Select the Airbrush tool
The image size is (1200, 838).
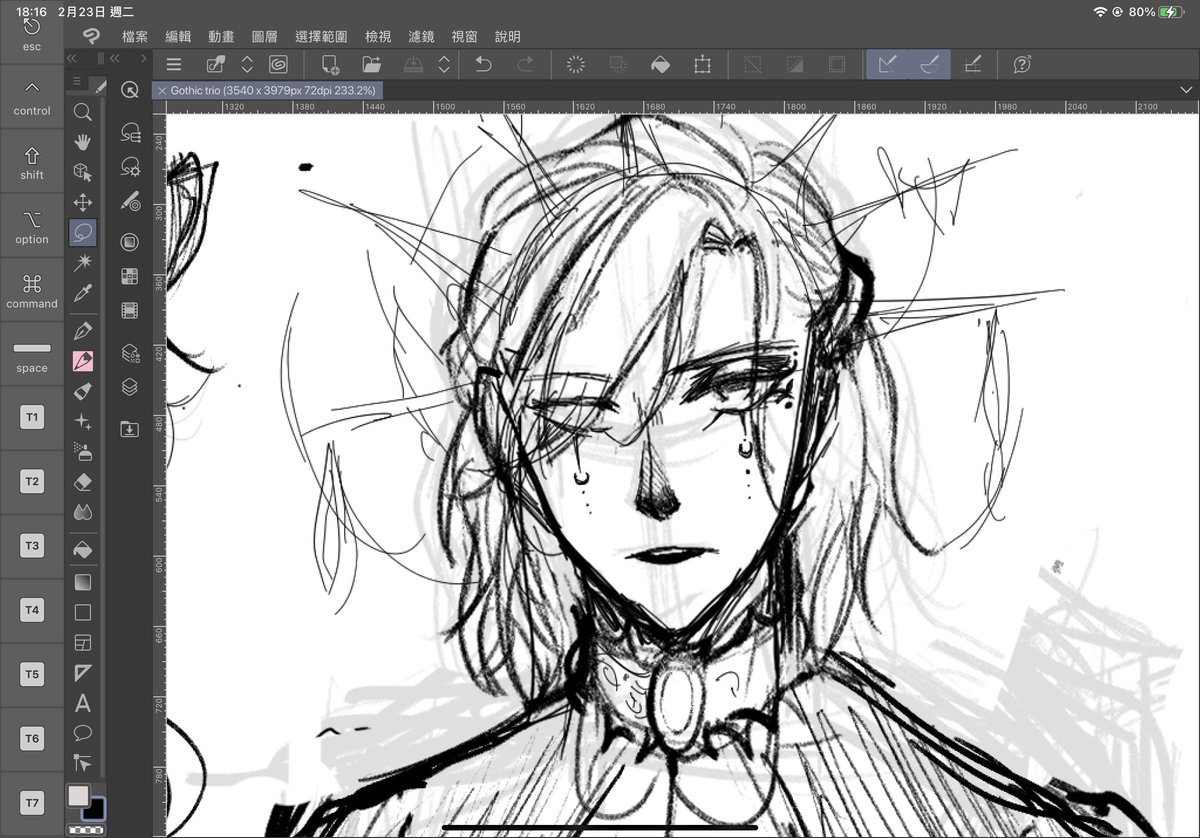83,452
